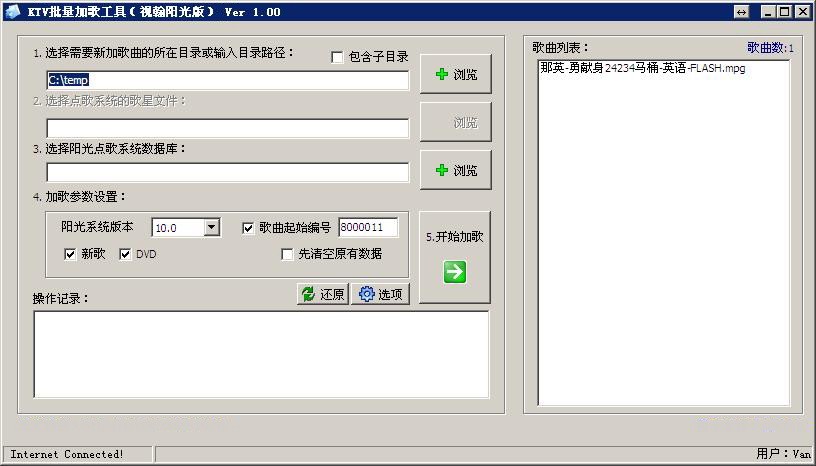The height and width of the screenshot is (466, 816).
Task: Click the 4. 加歌参数设置 label
Action: tap(80, 197)
